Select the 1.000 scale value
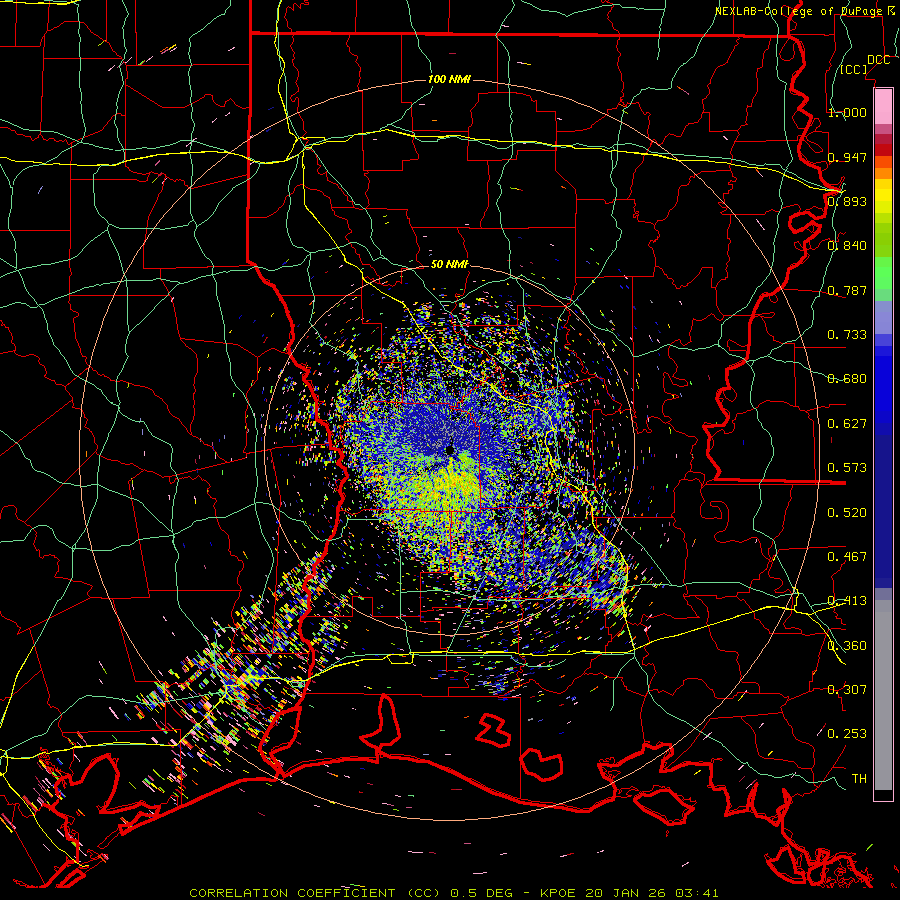This screenshot has height=900, width=900. point(847,112)
